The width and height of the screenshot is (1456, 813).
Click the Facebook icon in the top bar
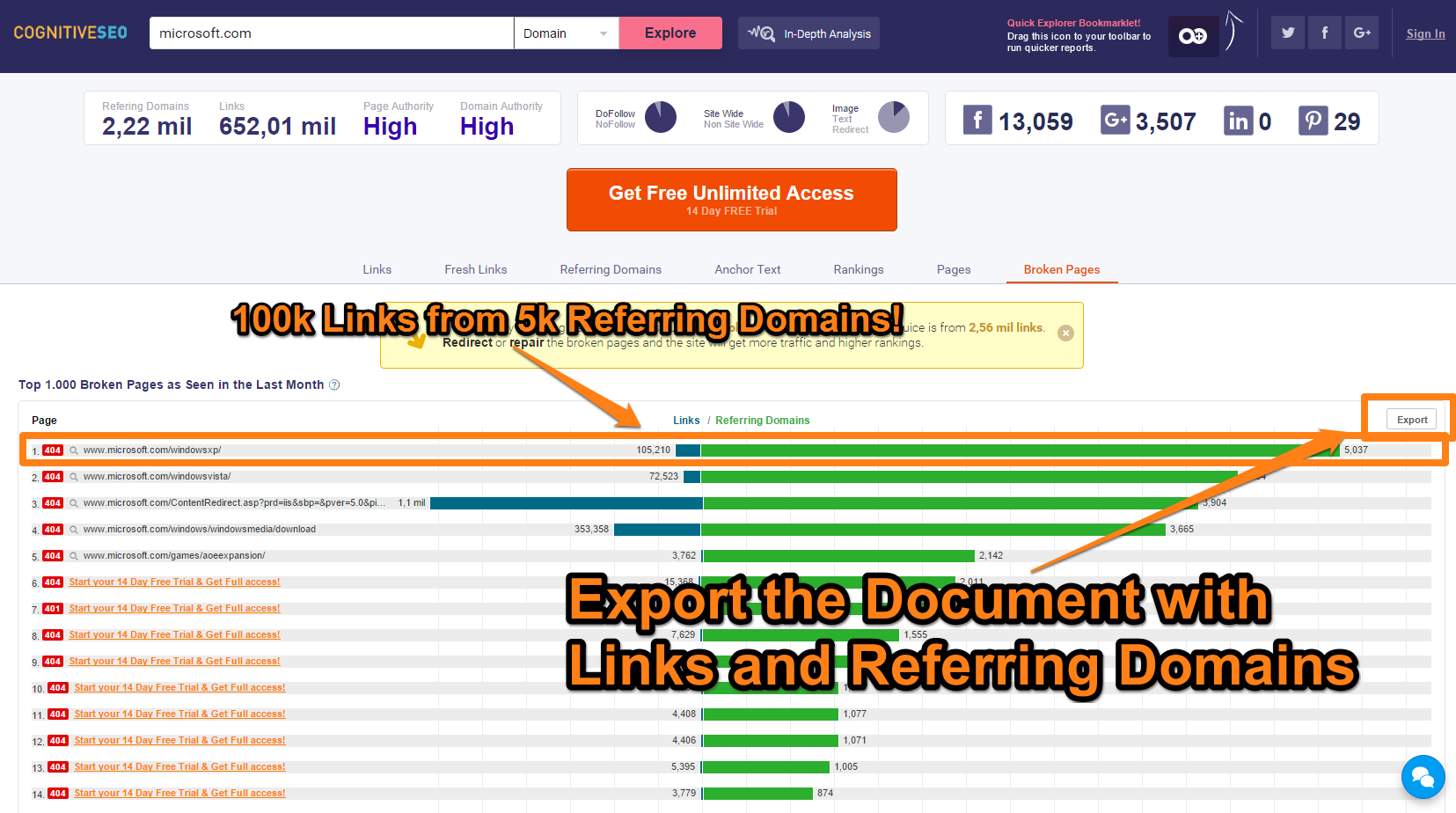tap(1324, 33)
